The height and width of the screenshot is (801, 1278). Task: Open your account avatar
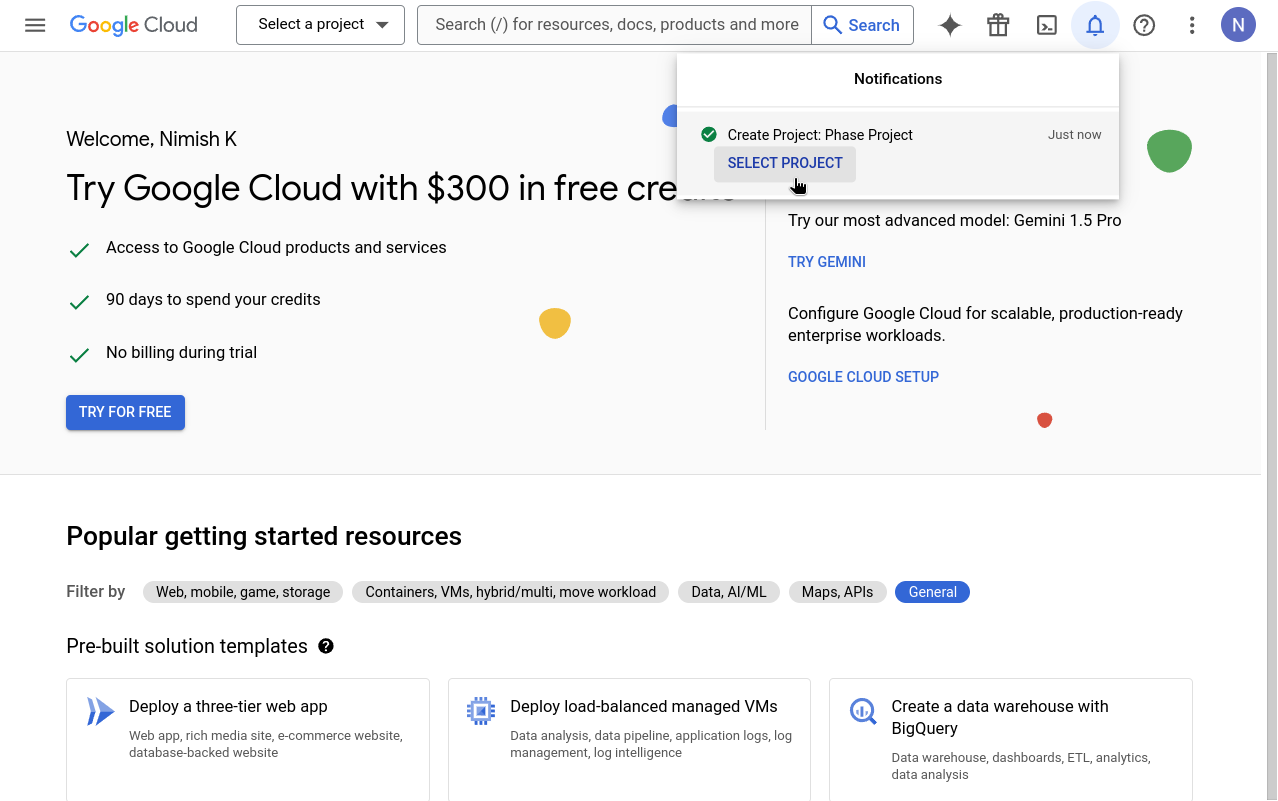click(x=1238, y=24)
